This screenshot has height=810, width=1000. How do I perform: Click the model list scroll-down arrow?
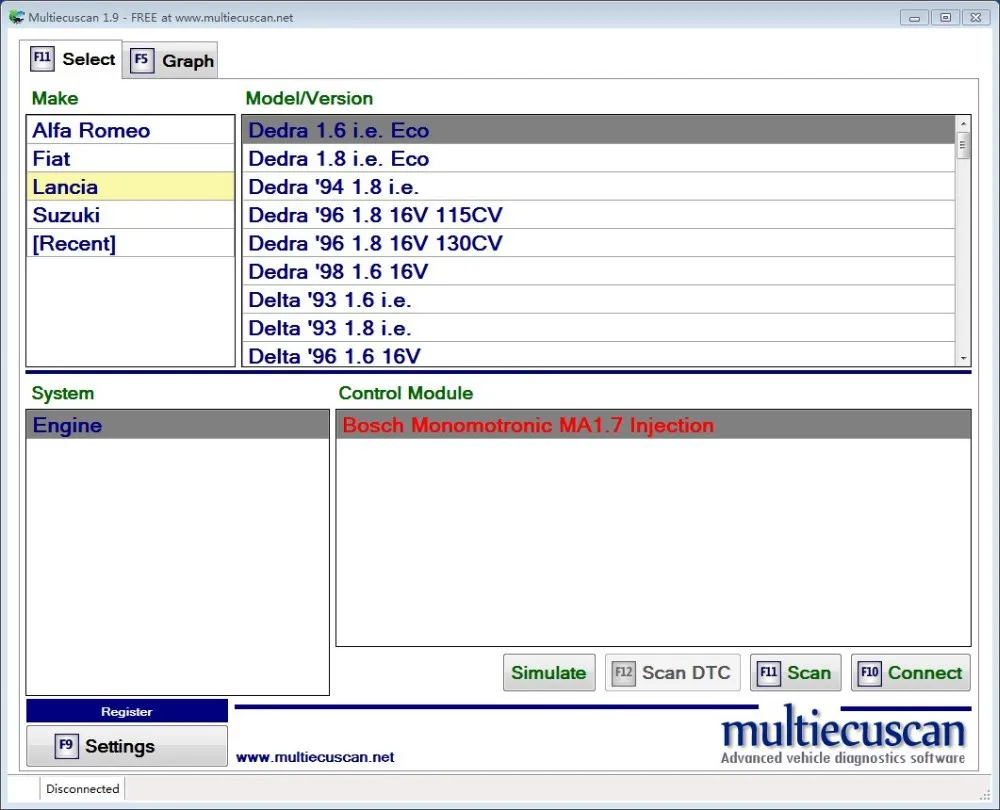point(963,358)
